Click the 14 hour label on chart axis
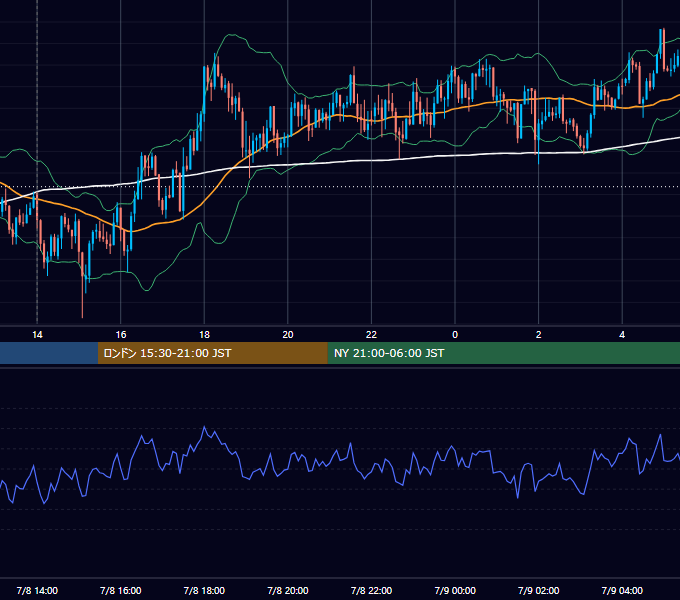 37,335
